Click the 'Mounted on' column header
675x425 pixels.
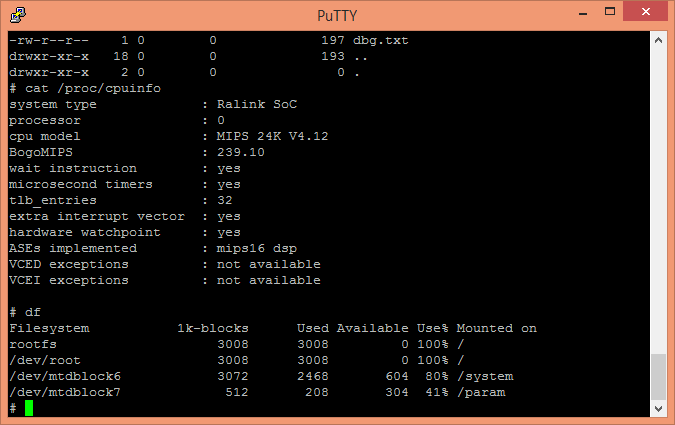[496, 328]
